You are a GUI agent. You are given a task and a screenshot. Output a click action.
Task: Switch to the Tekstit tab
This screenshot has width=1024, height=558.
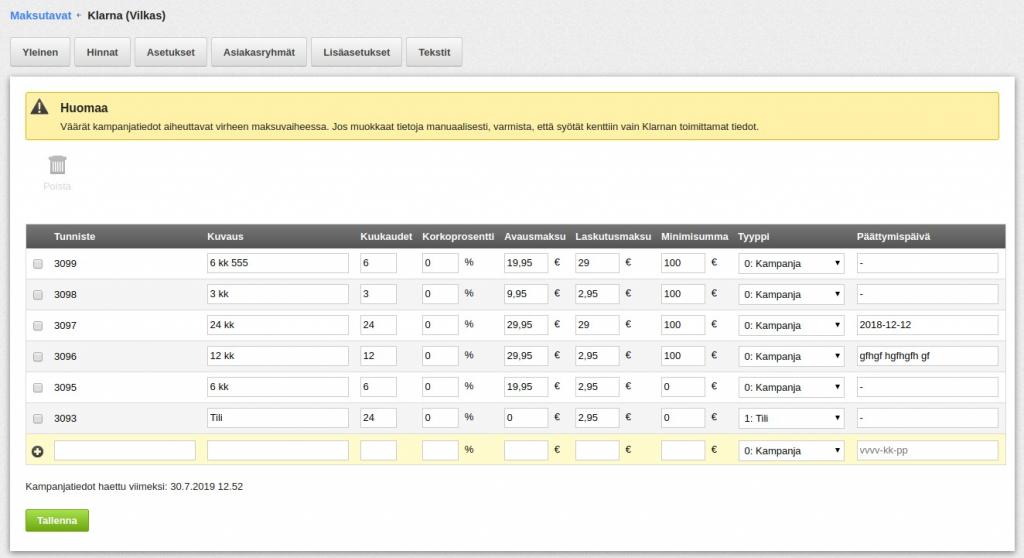click(434, 52)
